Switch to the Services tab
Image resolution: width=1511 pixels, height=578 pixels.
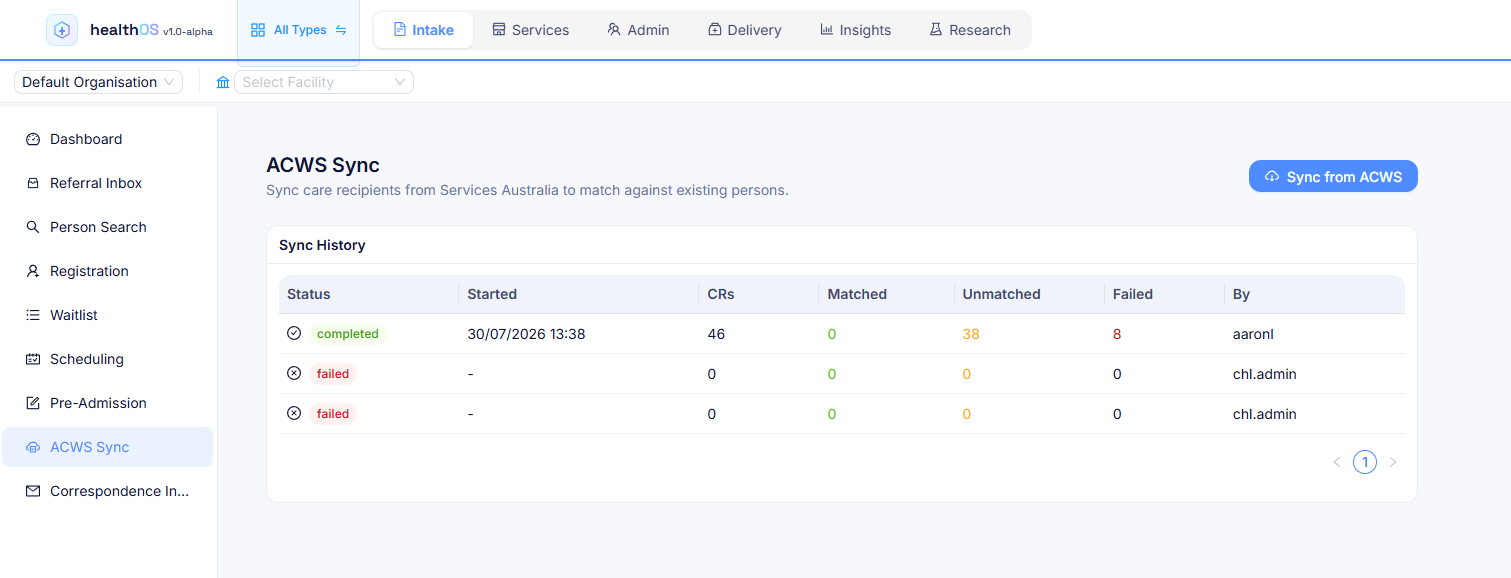(531, 30)
